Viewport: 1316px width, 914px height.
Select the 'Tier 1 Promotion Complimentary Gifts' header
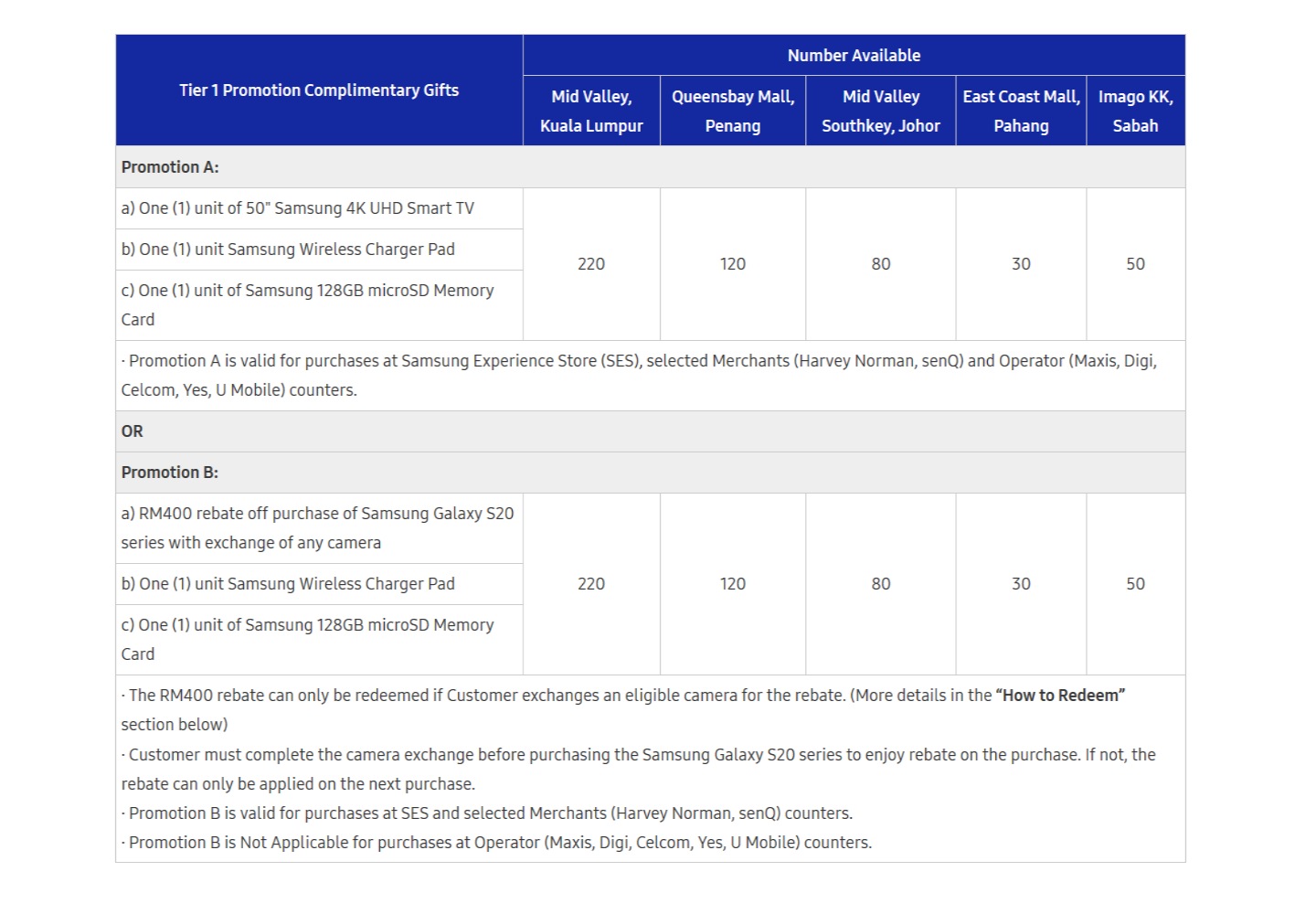[x=319, y=90]
